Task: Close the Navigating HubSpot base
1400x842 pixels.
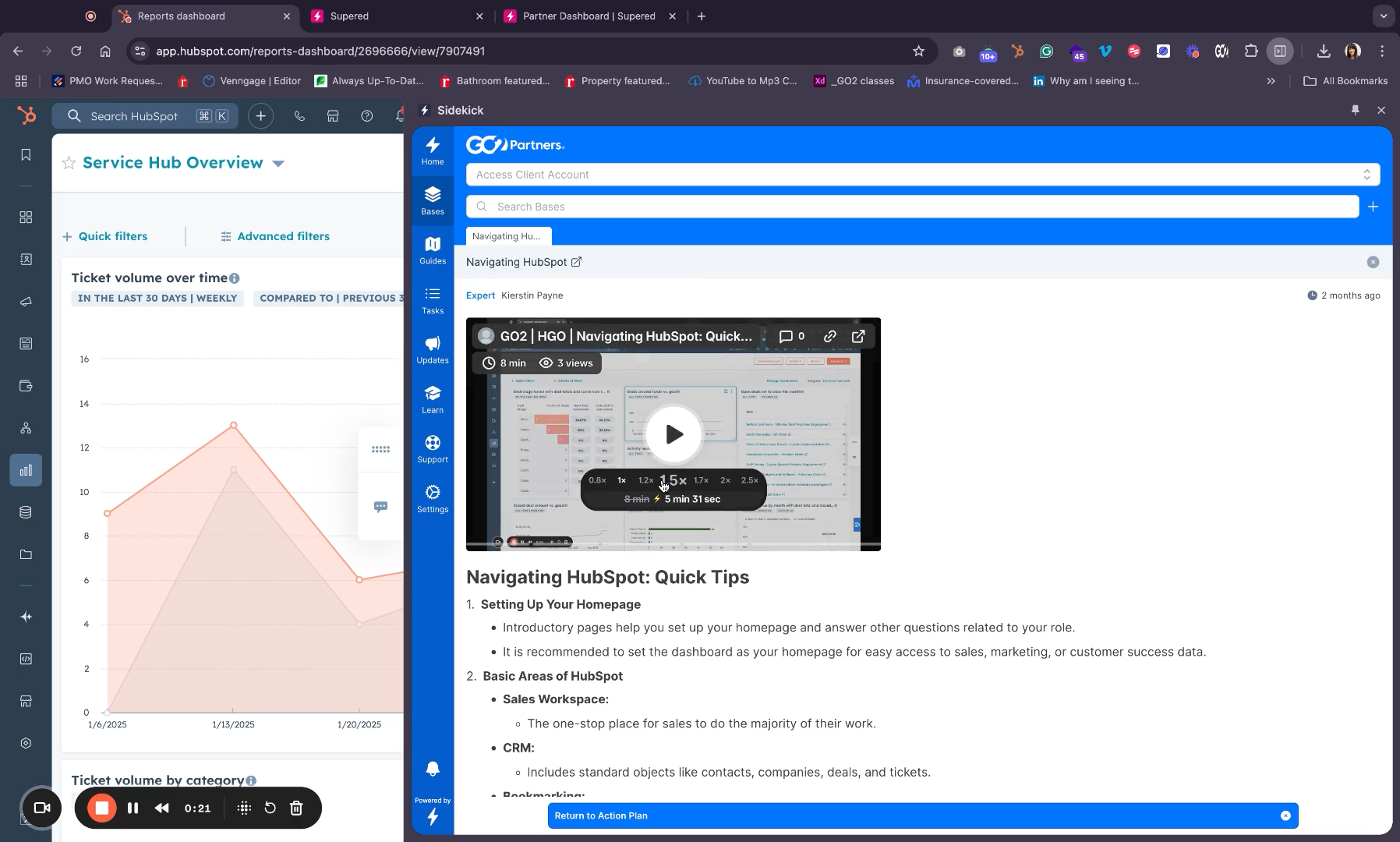Action: pyautogui.click(x=1373, y=262)
